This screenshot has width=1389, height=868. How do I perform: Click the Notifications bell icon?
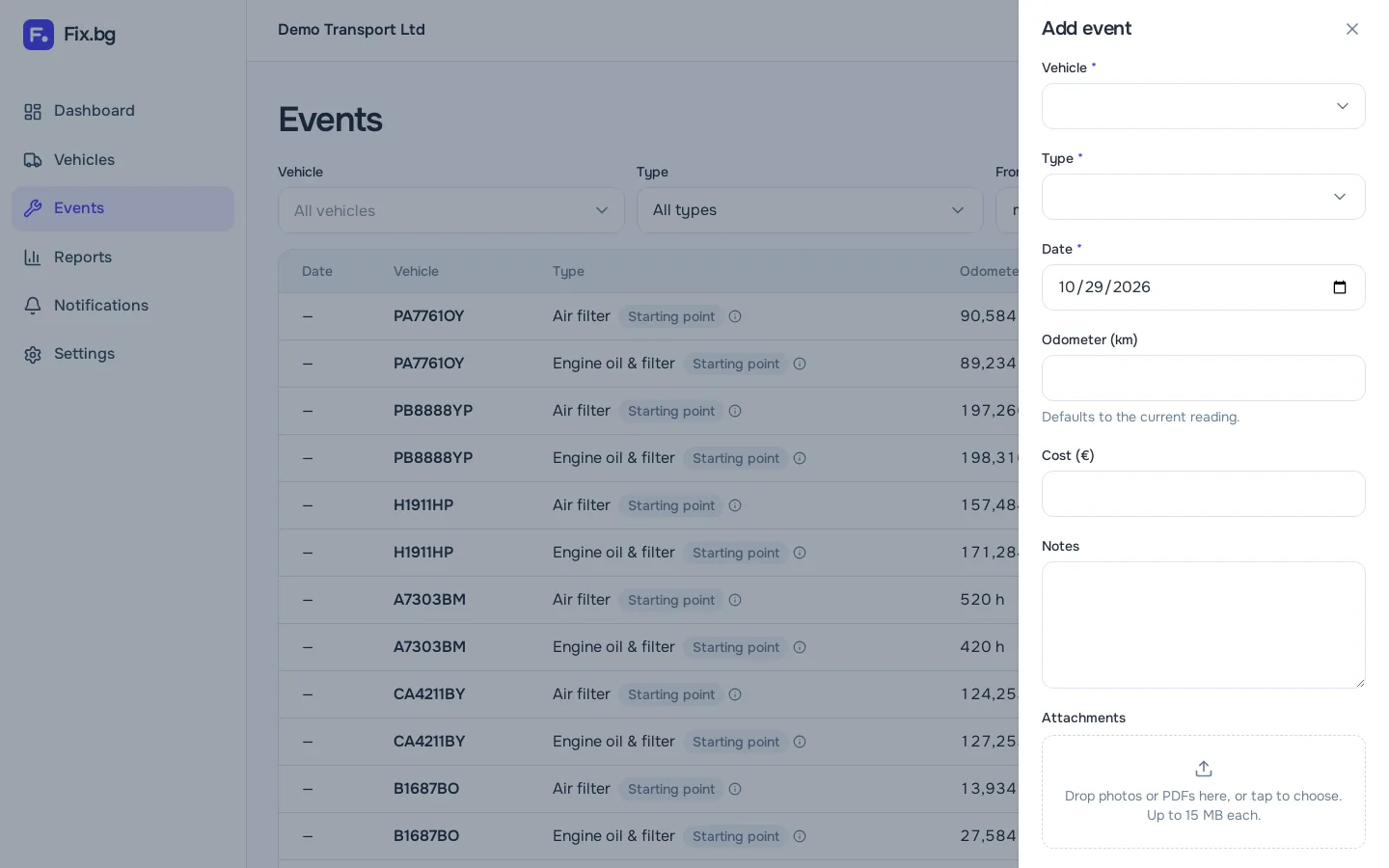pos(33,306)
